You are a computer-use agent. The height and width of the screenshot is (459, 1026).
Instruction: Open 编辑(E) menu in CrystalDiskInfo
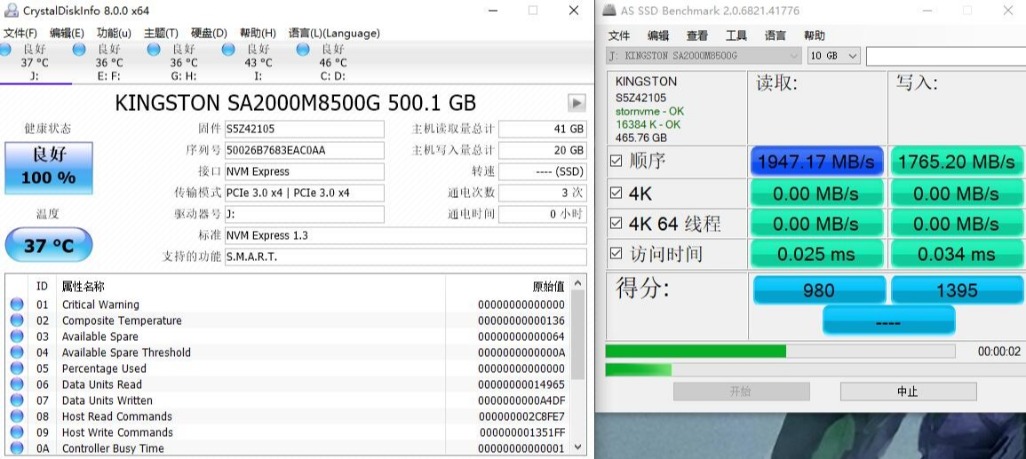[67, 33]
